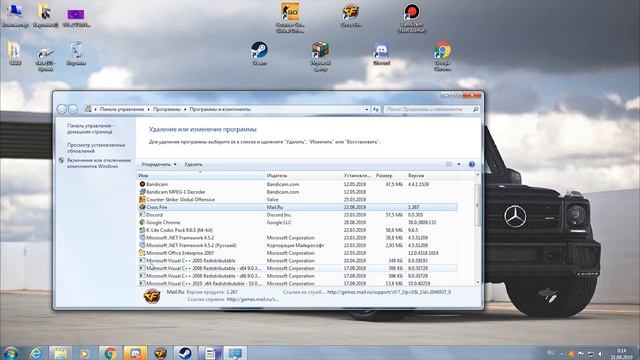Open Windows Explorer from the taskbar
The width and height of the screenshot is (640, 360).
60,353
